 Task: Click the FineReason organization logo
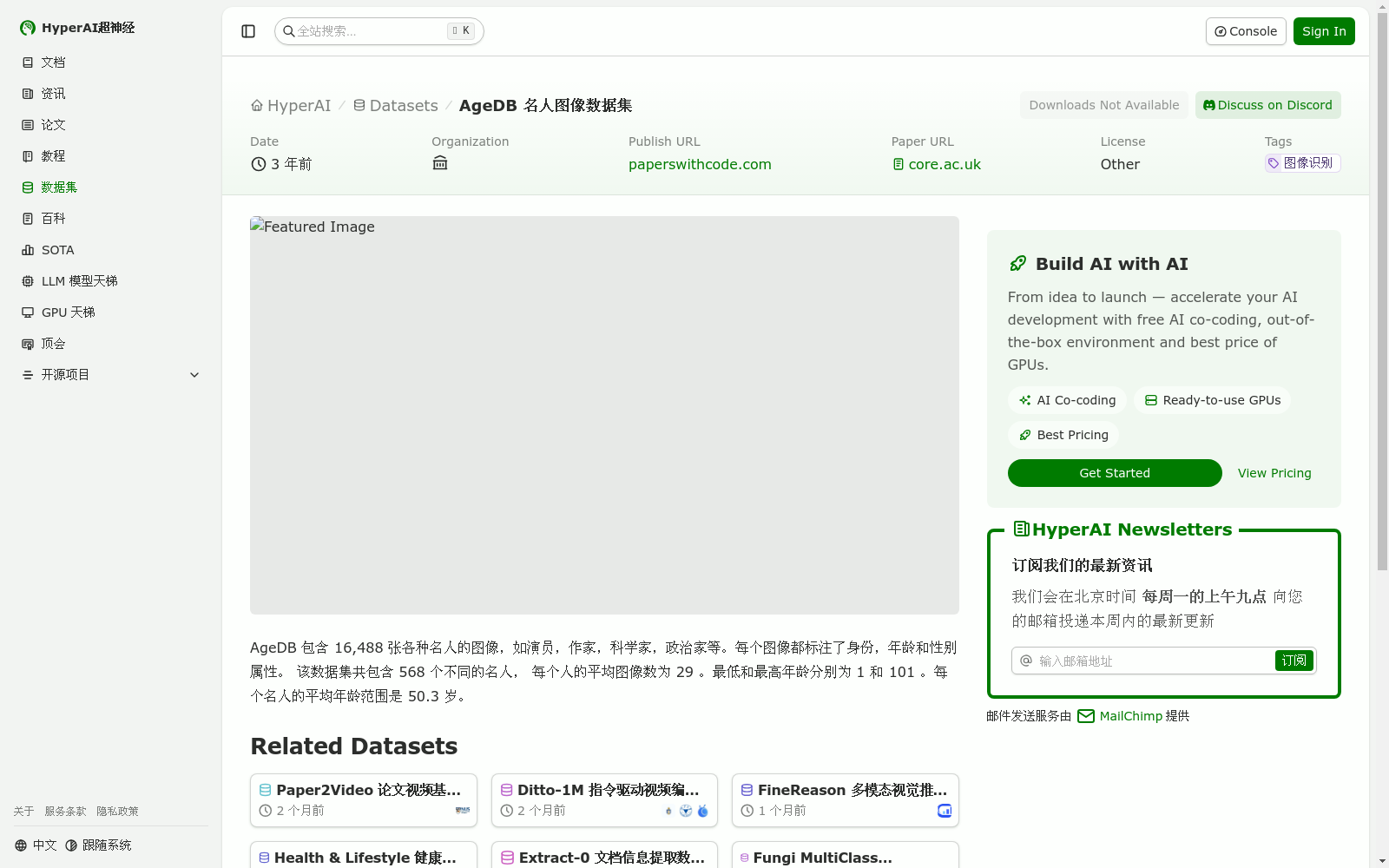tap(945, 811)
